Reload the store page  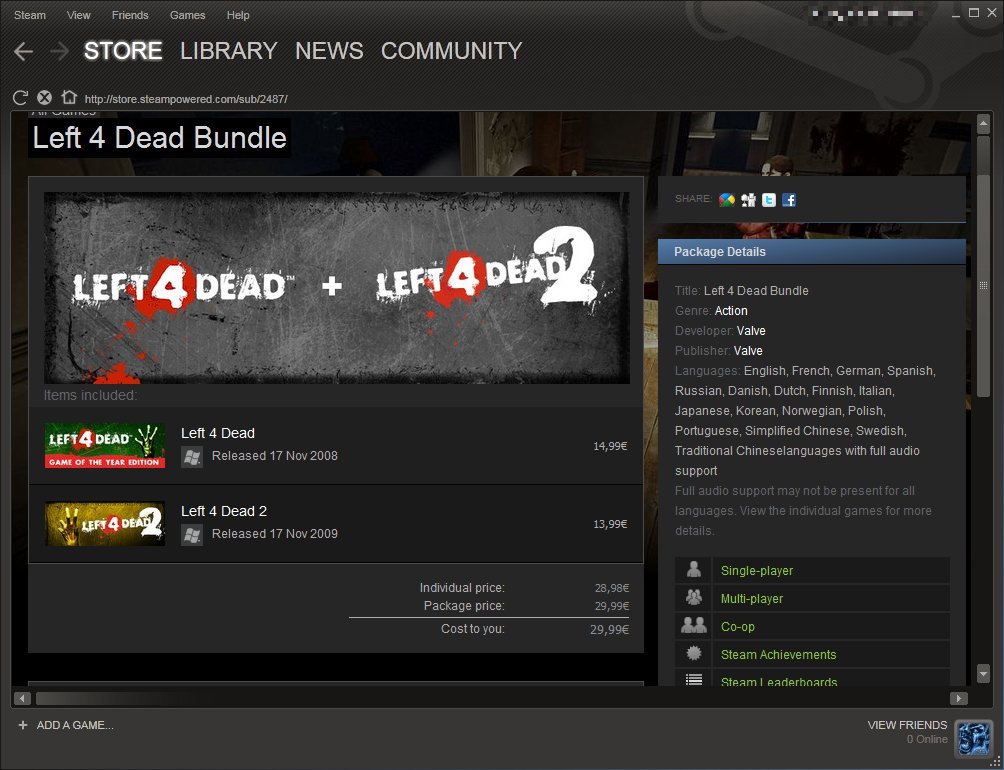pos(20,97)
